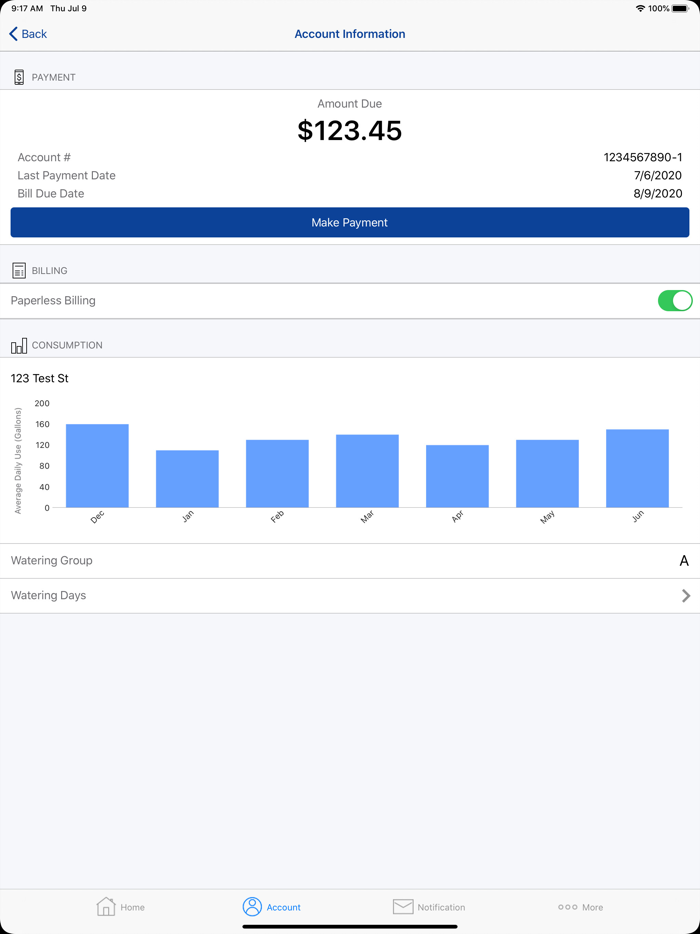The height and width of the screenshot is (934, 700).
Task: Select the Dec consumption bar
Action: click(97, 466)
